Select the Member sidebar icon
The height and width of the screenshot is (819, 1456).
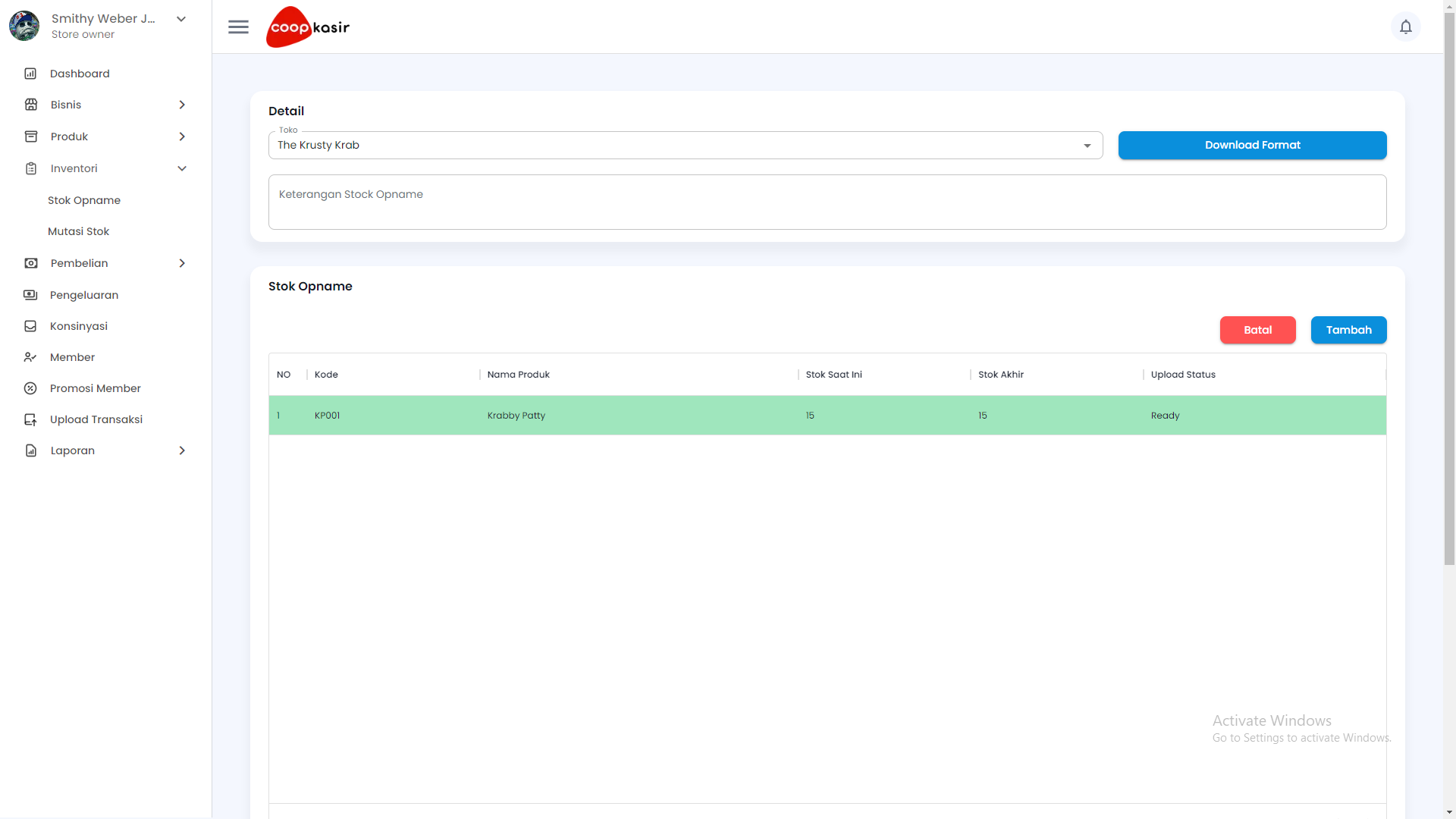coord(30,357)
